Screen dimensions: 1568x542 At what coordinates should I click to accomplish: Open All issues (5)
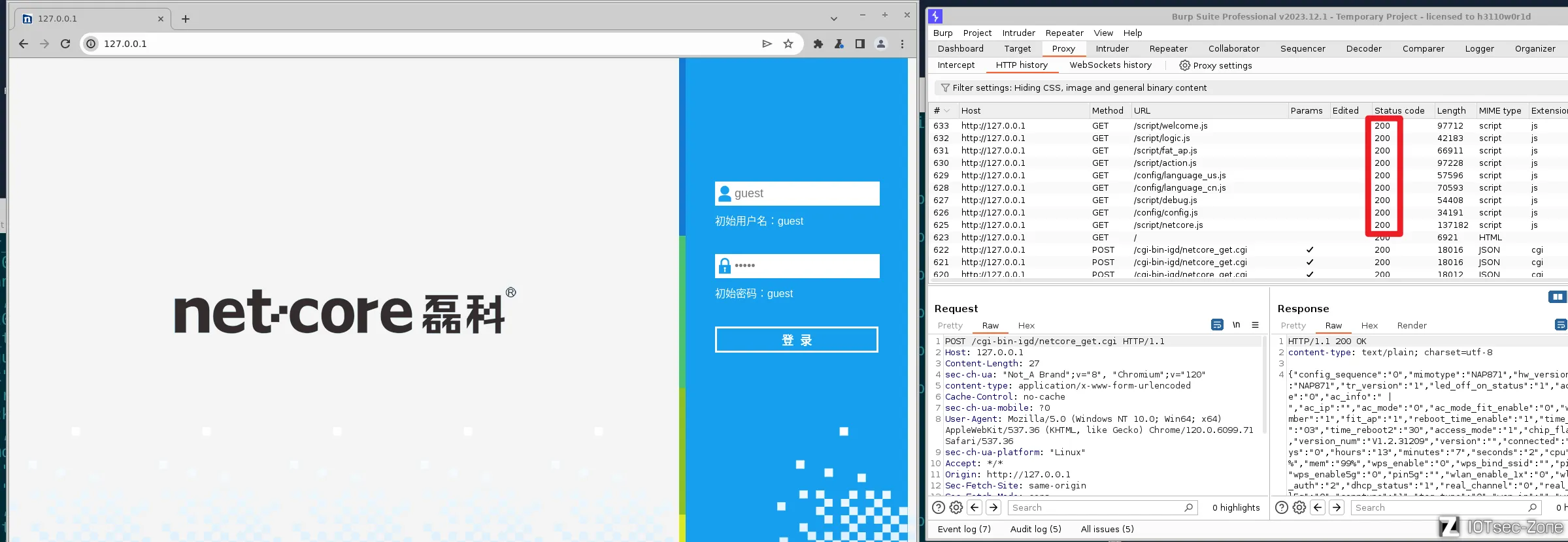(1107, 529)
